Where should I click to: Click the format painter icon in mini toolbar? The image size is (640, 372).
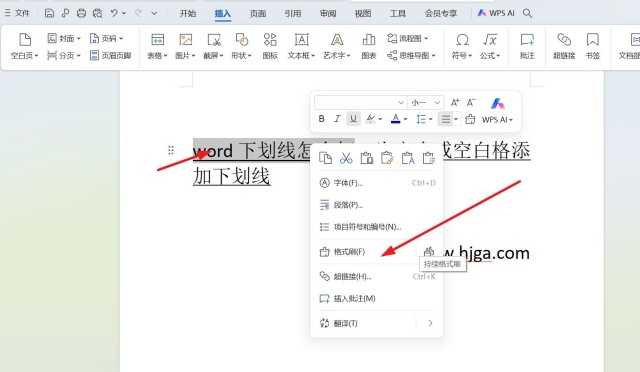(x=470, y=119)
